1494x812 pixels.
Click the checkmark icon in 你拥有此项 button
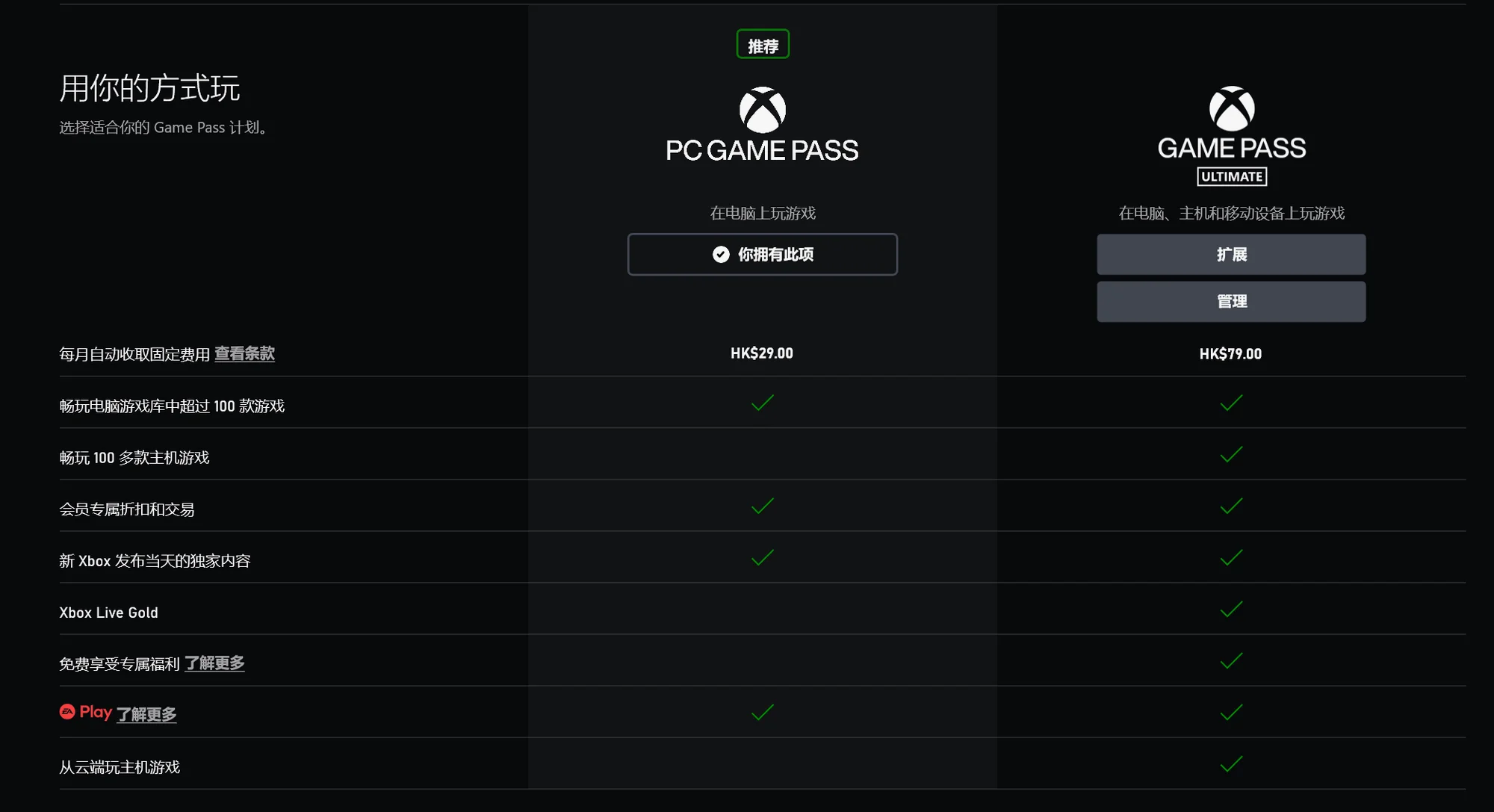[720, 254]
